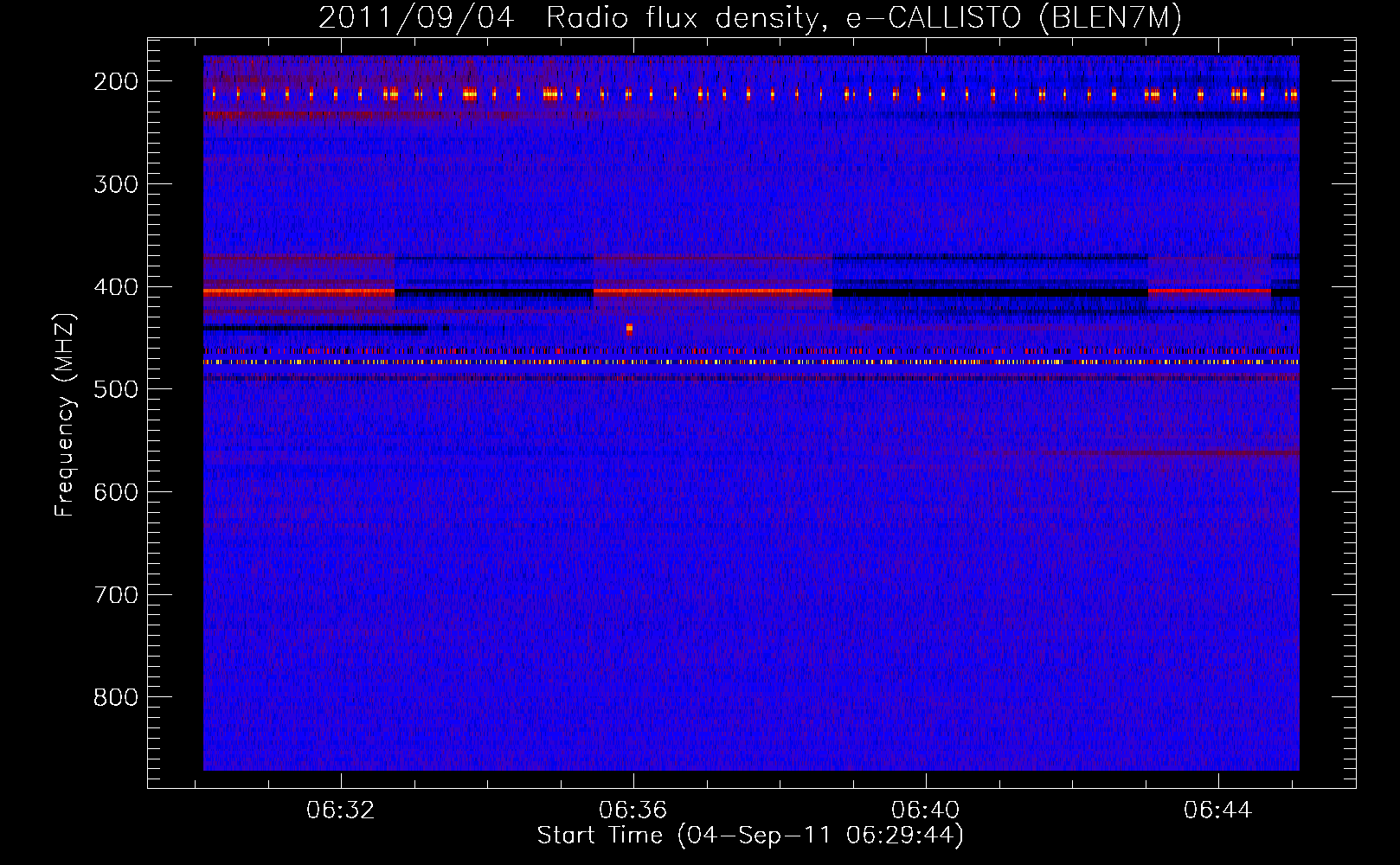Click the 06:36 time tick label
This screenshot has height=865, width=1400.
(x=633, y=811)
